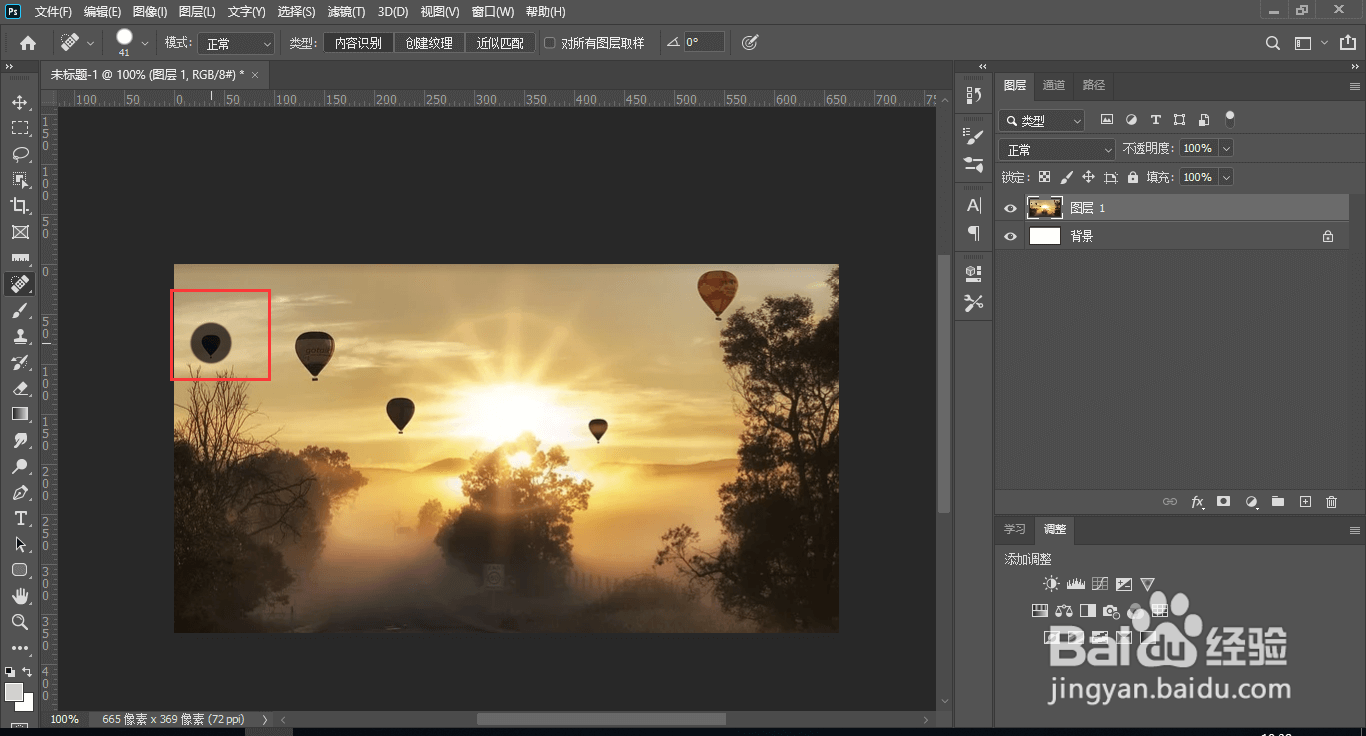This screenshot has width=1366, height=736.
Task: Select the Horizontal Type tool
Action: point(20,518)
